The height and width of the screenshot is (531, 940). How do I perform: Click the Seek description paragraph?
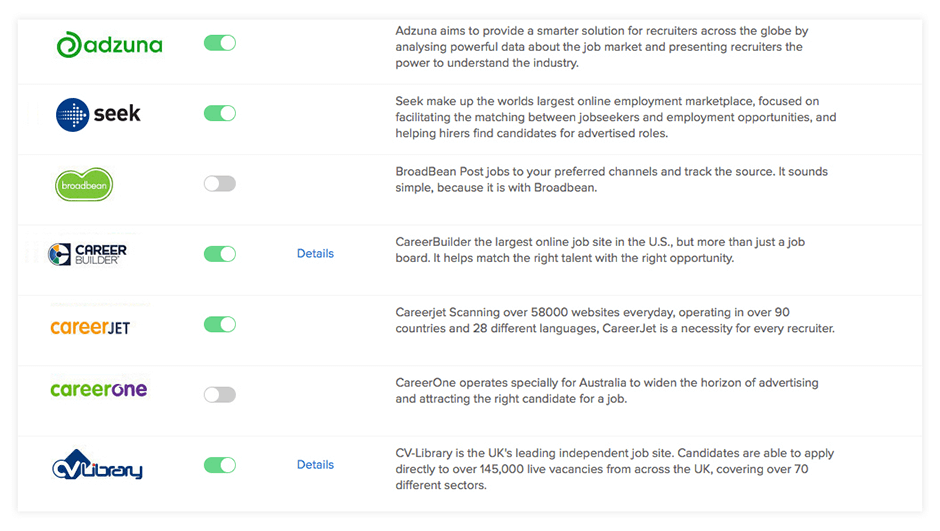pos(616,117)
